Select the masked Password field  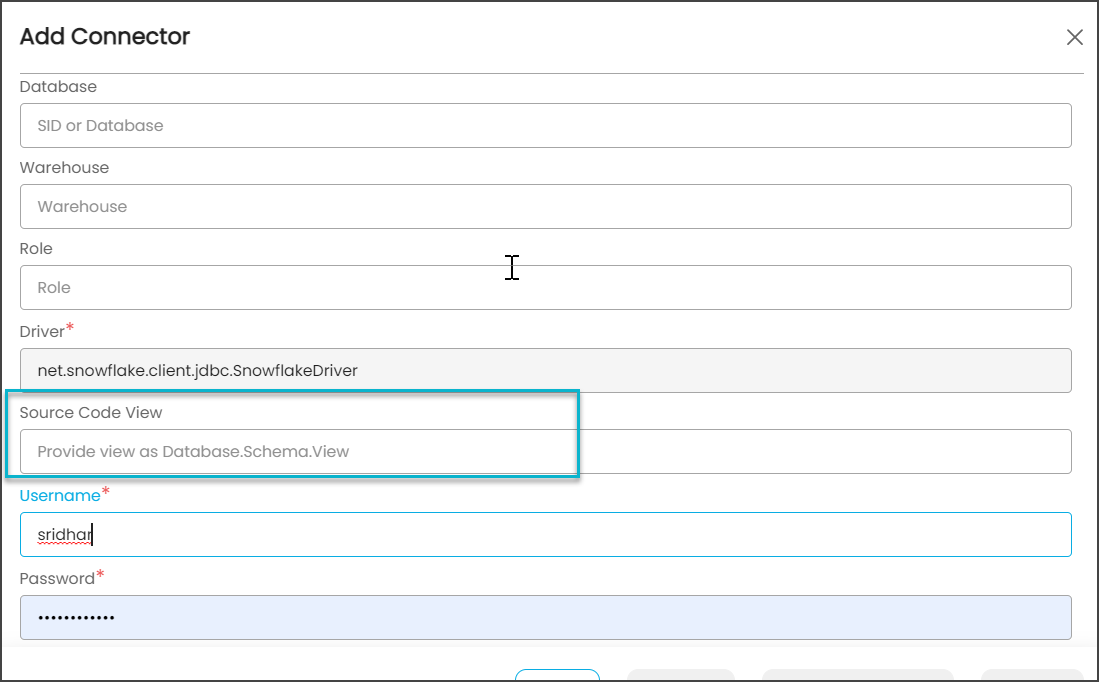[545, 618]
